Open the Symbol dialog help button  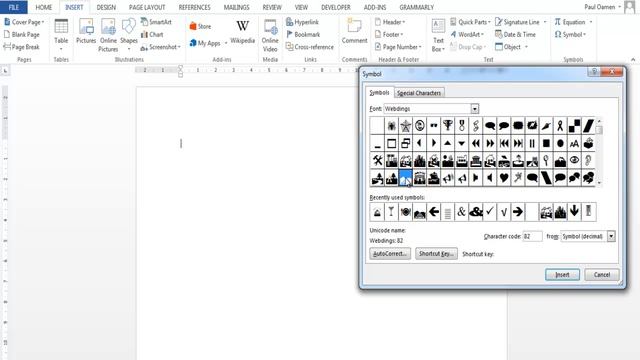point(594,72)
